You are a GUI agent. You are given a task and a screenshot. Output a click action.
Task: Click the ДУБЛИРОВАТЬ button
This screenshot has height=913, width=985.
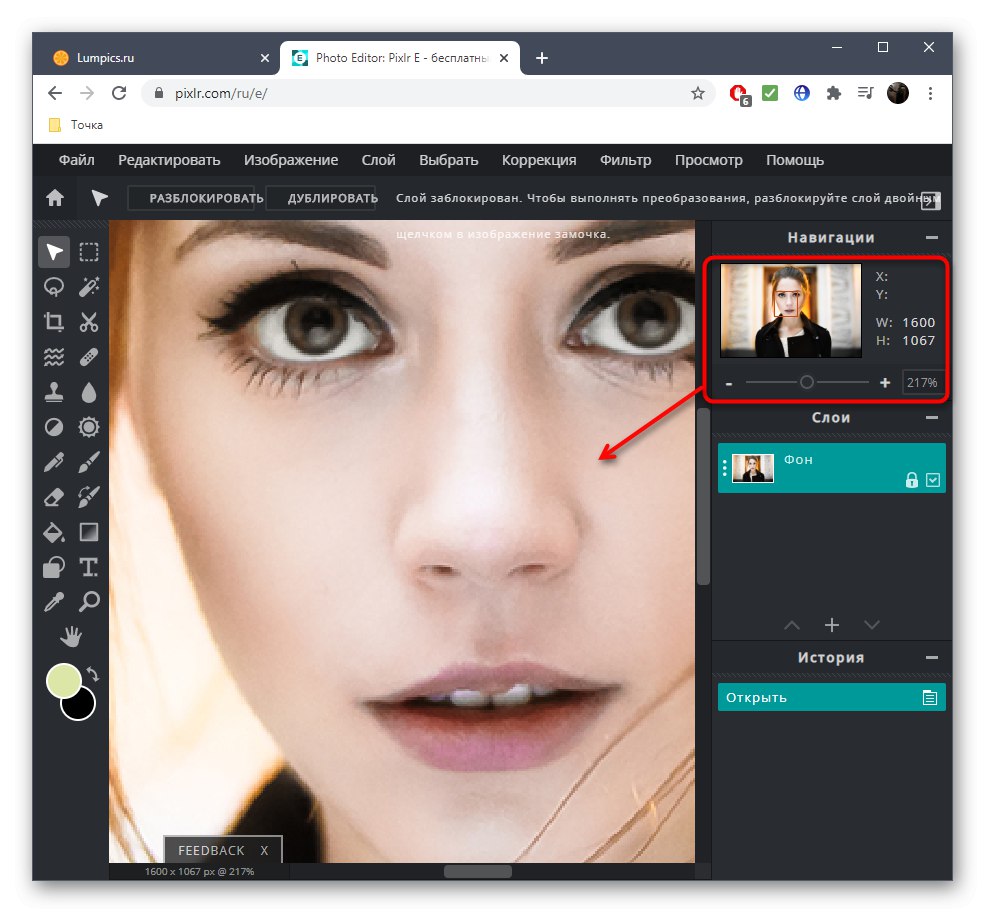tap(321, 198)
